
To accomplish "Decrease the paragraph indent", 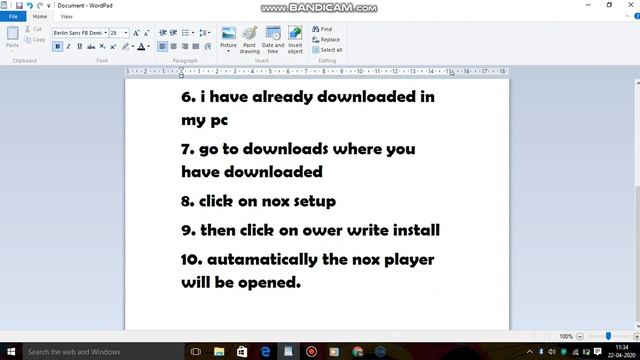I will 162,33.
